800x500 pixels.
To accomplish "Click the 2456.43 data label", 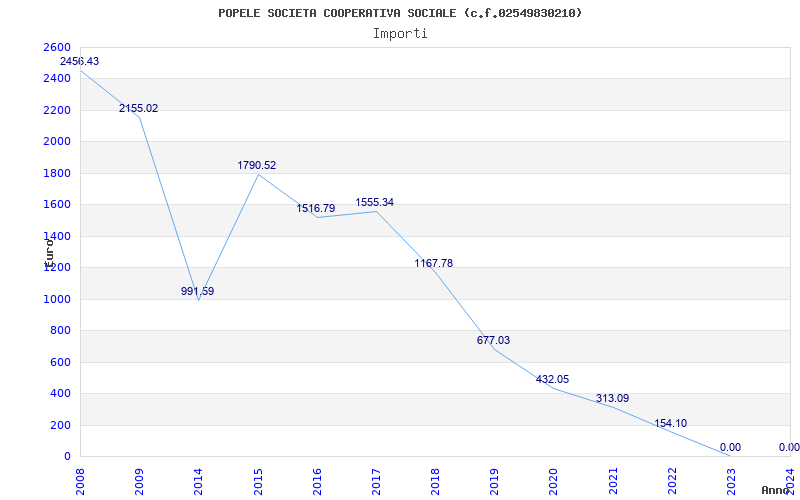I will point(79,62).
